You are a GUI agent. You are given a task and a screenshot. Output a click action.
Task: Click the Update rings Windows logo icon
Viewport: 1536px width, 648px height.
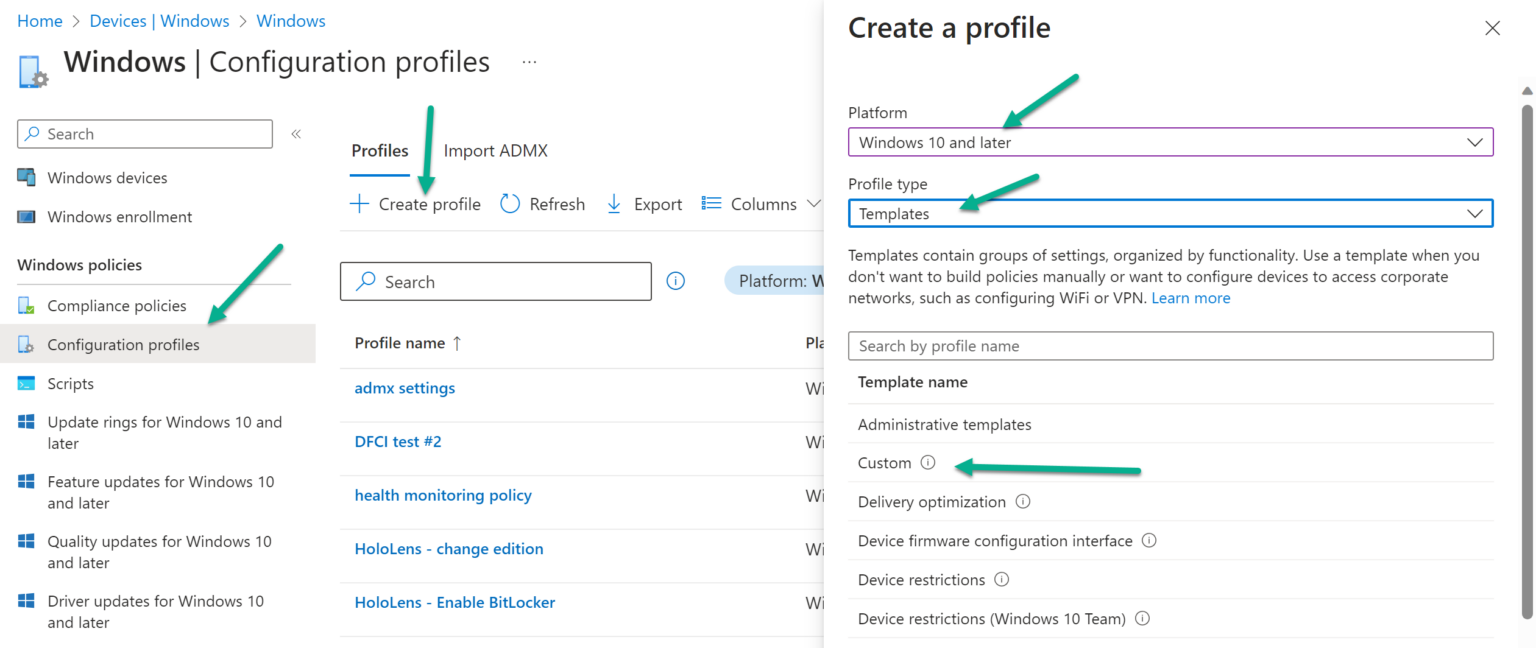(27, 422)
